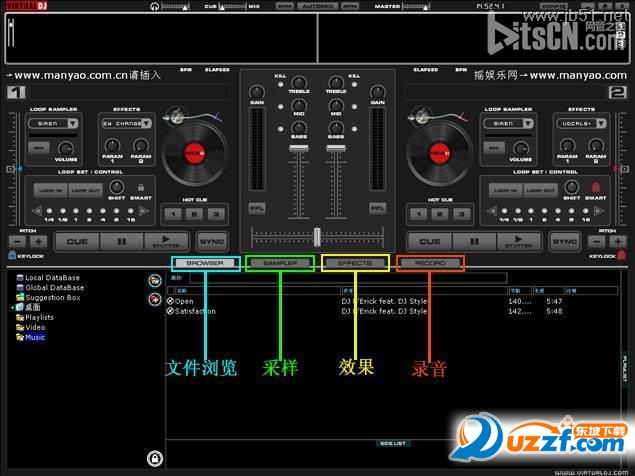Click left deck hot cue 3
Screen dimensions: 635x476
[216, 214]
